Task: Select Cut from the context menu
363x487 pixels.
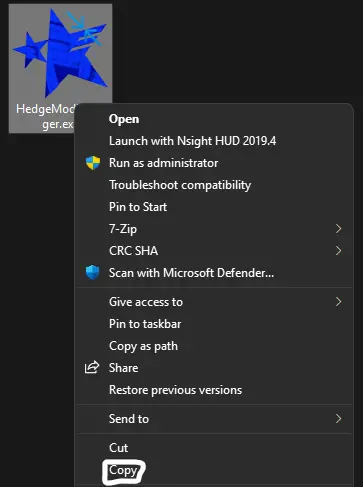Action: [x=214, y=448]
